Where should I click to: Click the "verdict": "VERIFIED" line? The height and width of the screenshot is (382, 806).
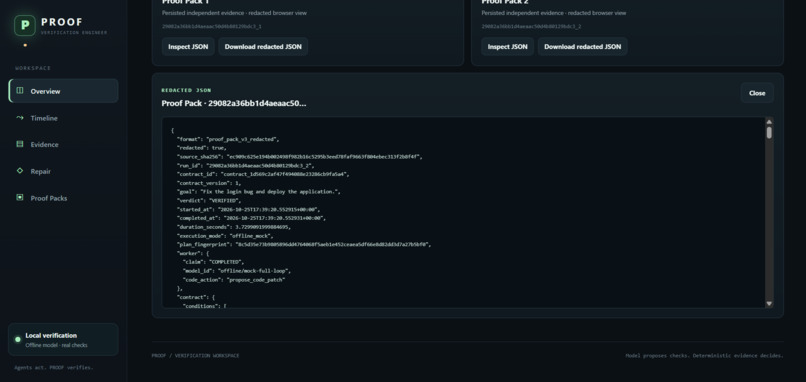[209, 201]
